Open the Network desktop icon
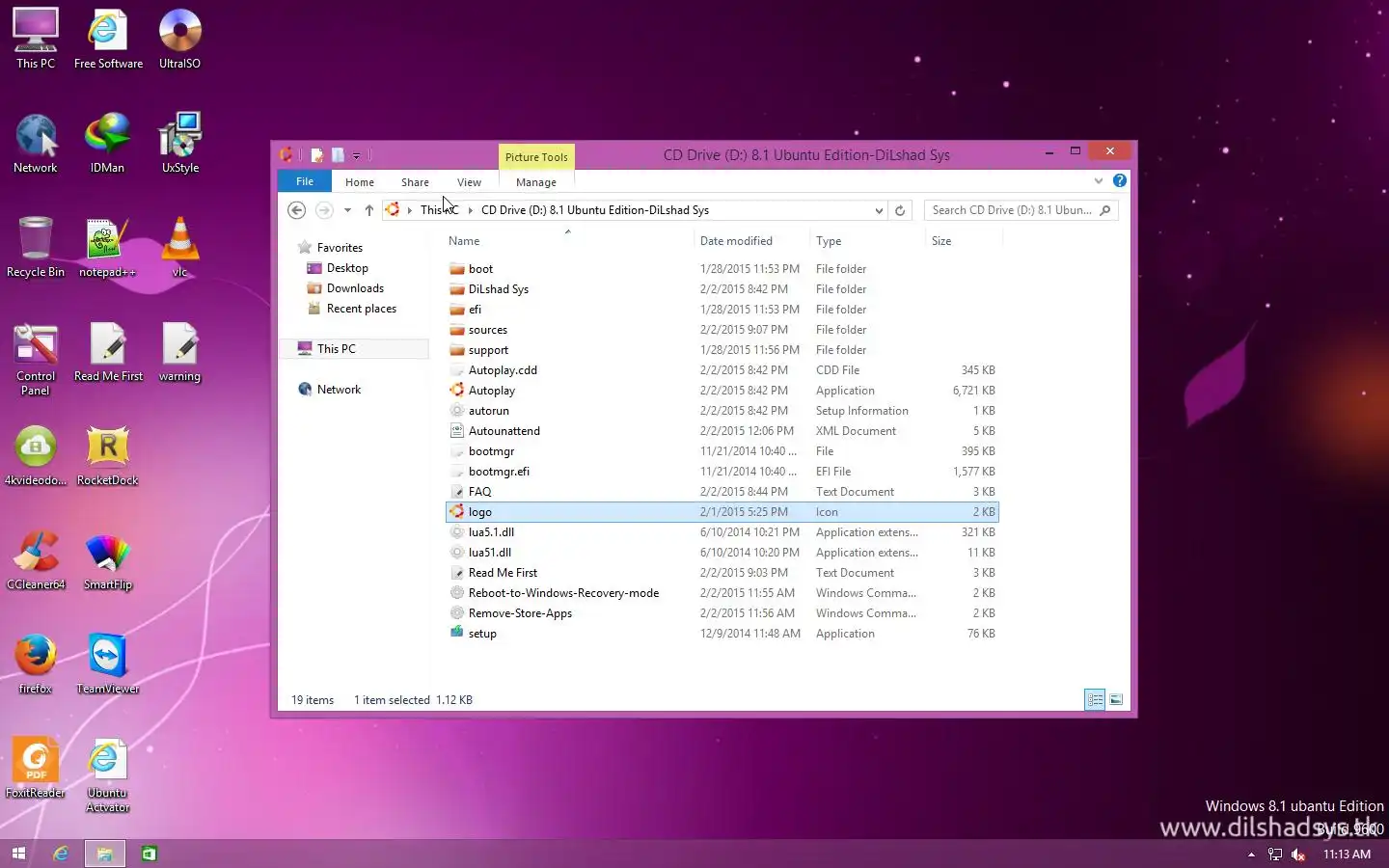1389x868 pixels. click(36, 143)
